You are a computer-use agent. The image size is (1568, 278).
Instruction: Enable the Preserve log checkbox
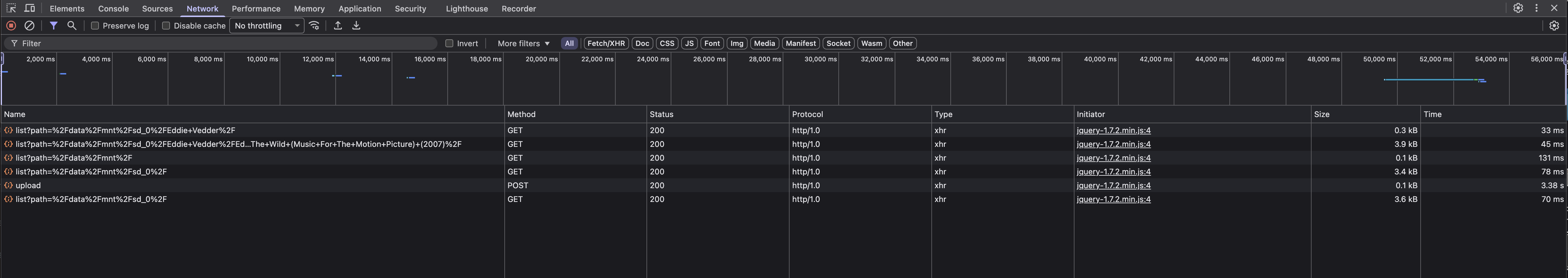pyautogui.click(x=95, y=26)
